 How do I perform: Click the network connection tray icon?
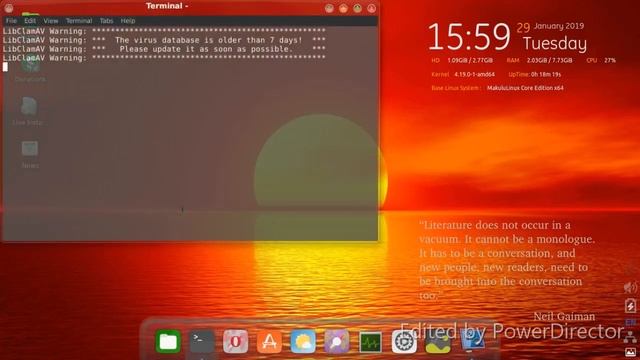[630, 336]
